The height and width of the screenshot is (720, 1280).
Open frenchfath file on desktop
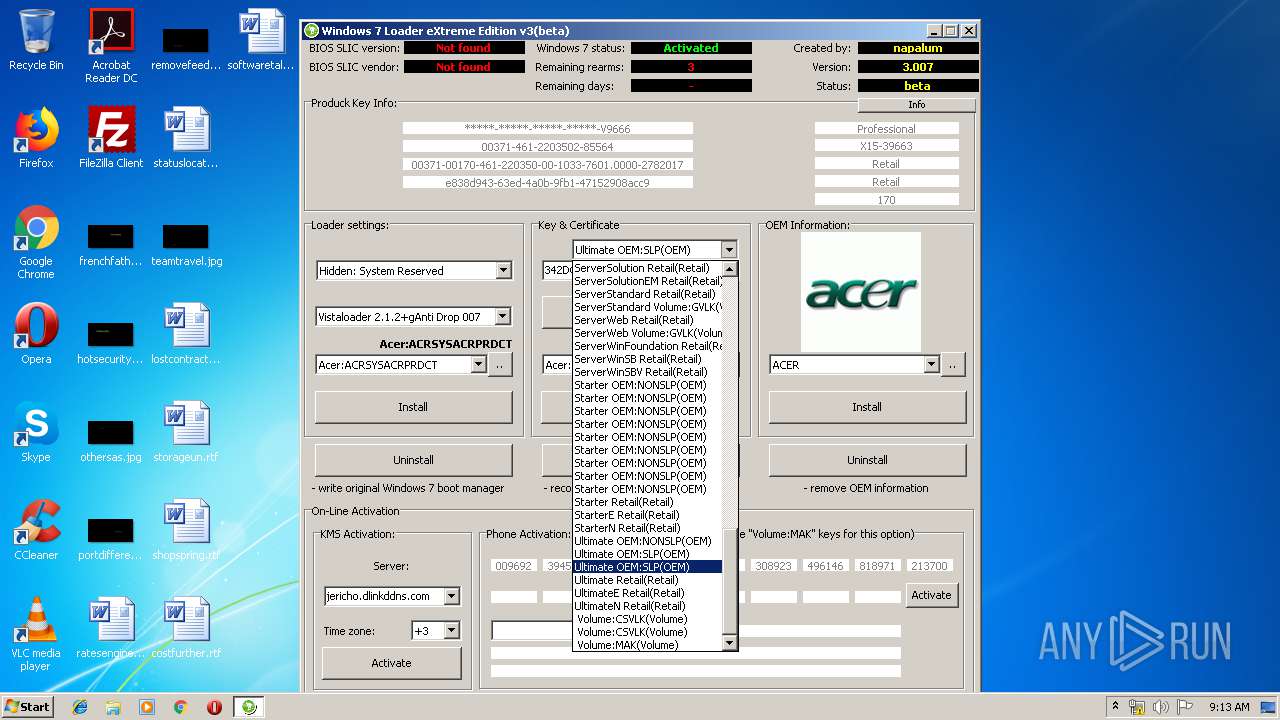[x=111, y=243]
